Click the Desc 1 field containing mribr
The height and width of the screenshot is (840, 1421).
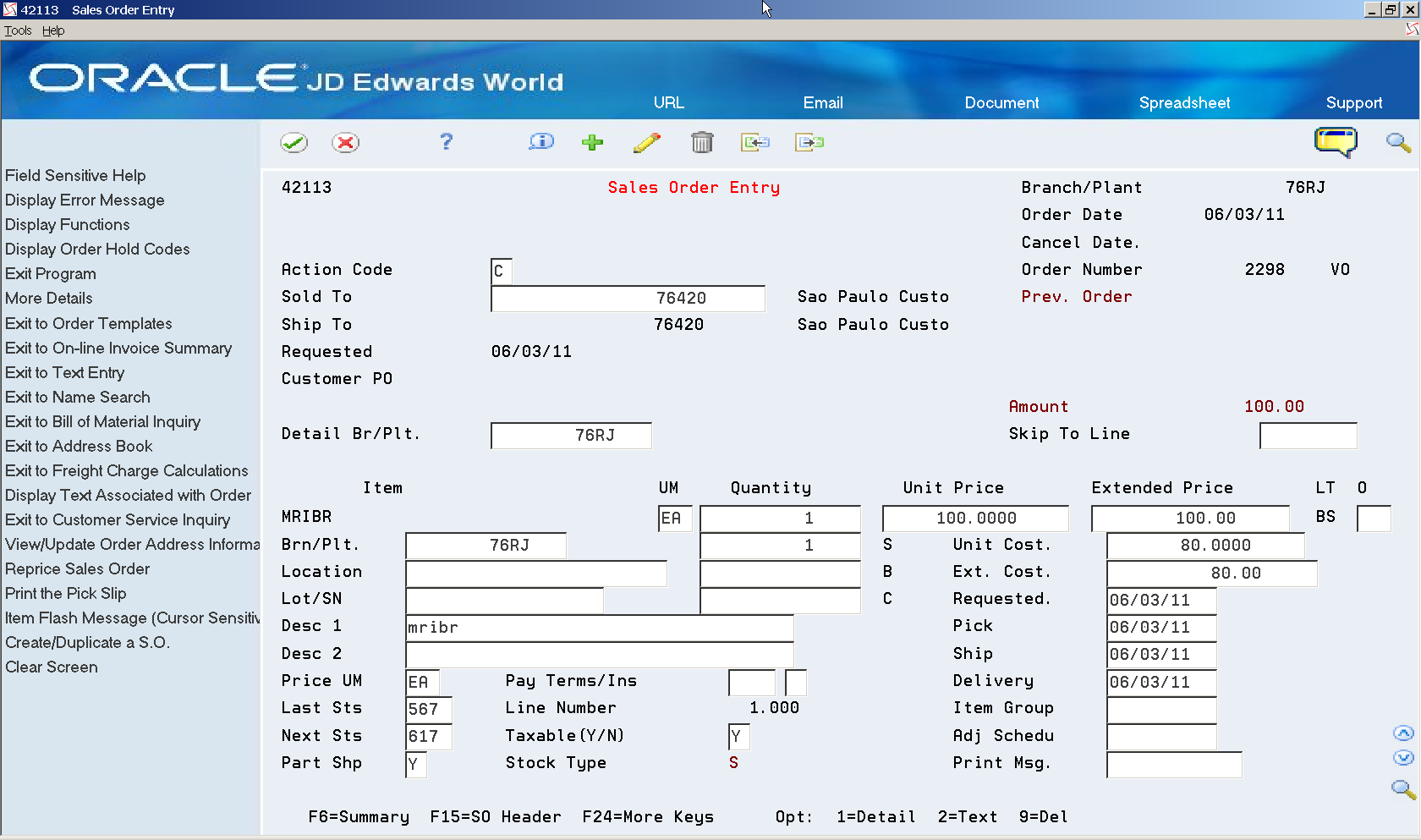click(x=600, y=627)
